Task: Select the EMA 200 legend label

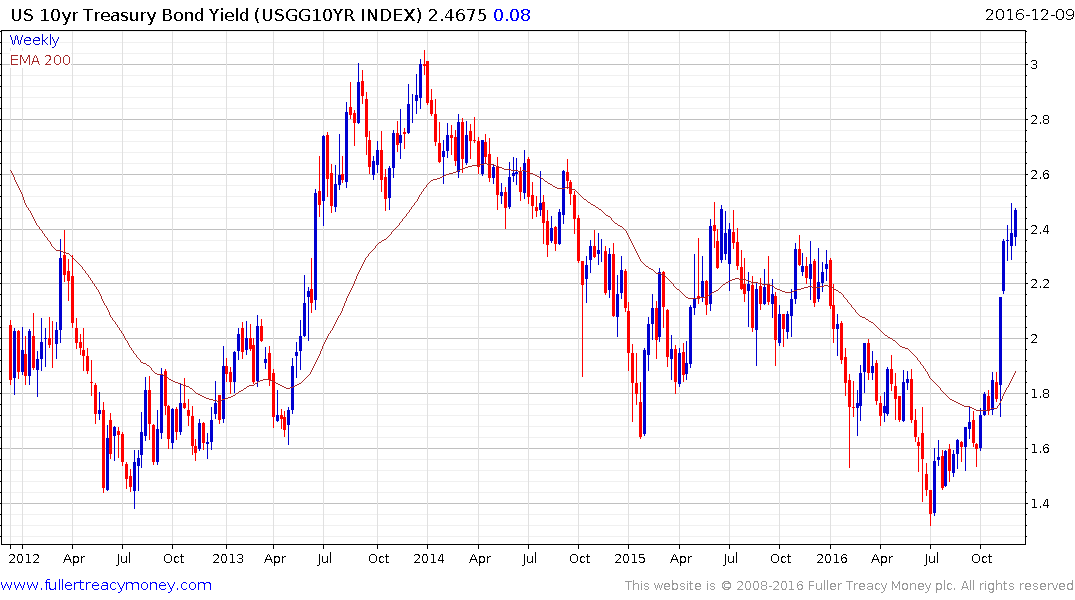Action: tap(40, 60)
